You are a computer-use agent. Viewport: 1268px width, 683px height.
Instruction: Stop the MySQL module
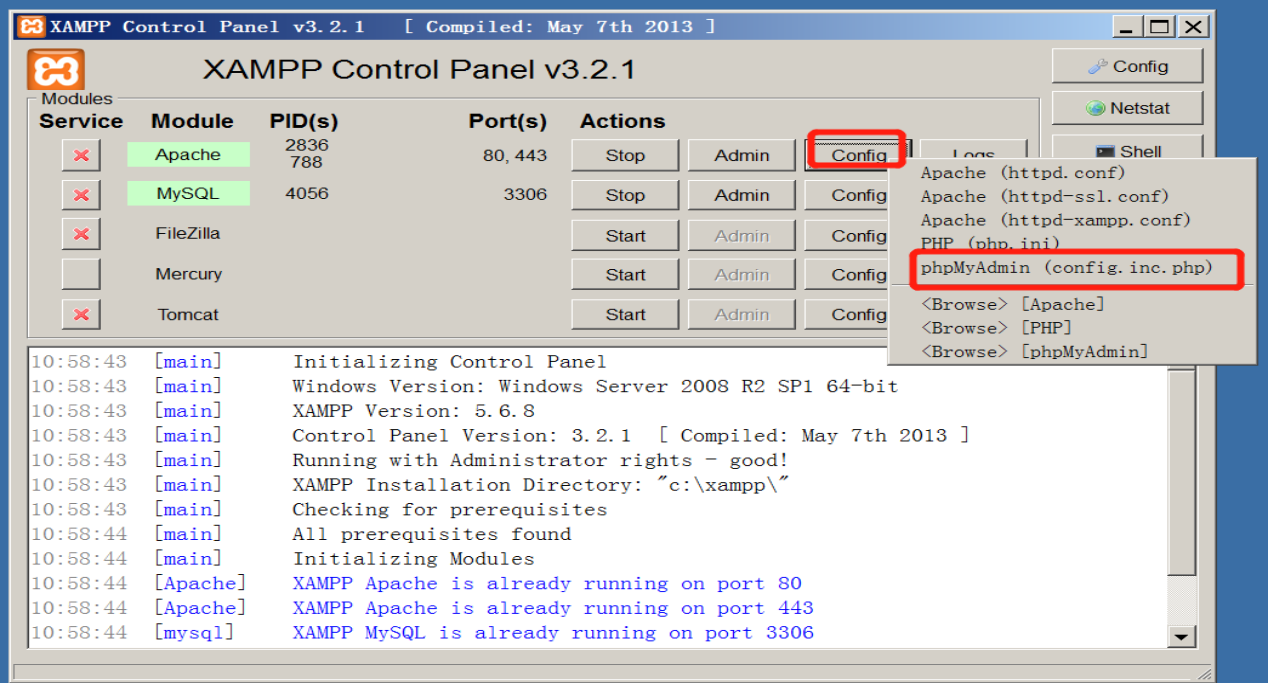[625, 195]
